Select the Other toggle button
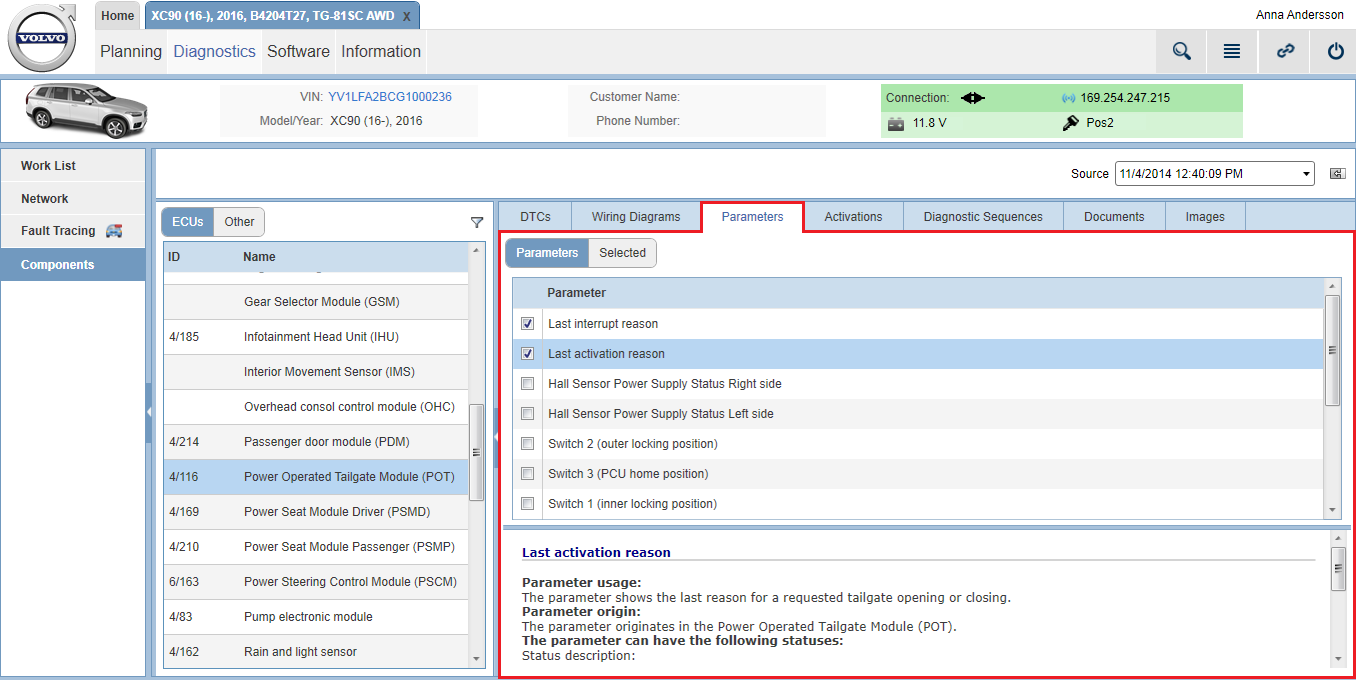Viewport: 1356px width, 680px height. point(239,222)
